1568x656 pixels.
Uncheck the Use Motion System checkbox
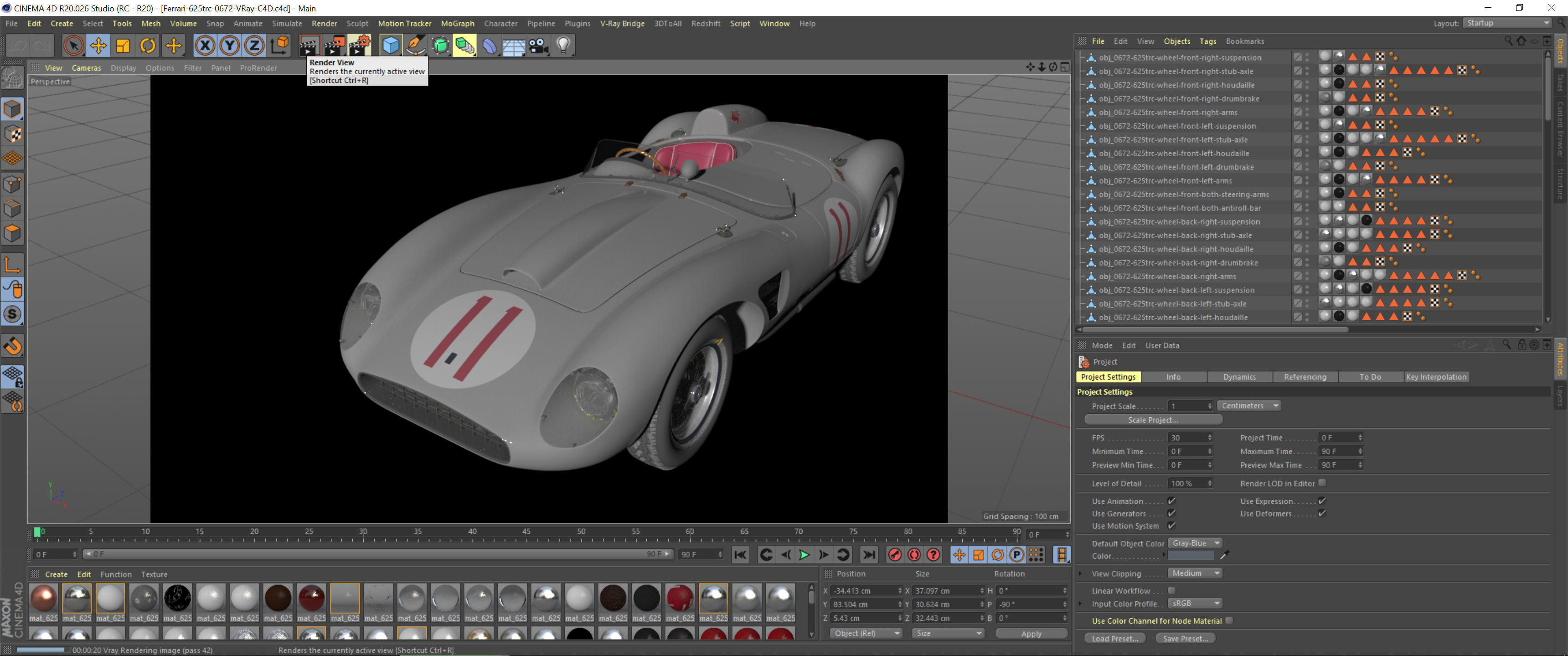(x=1171, y=525)
